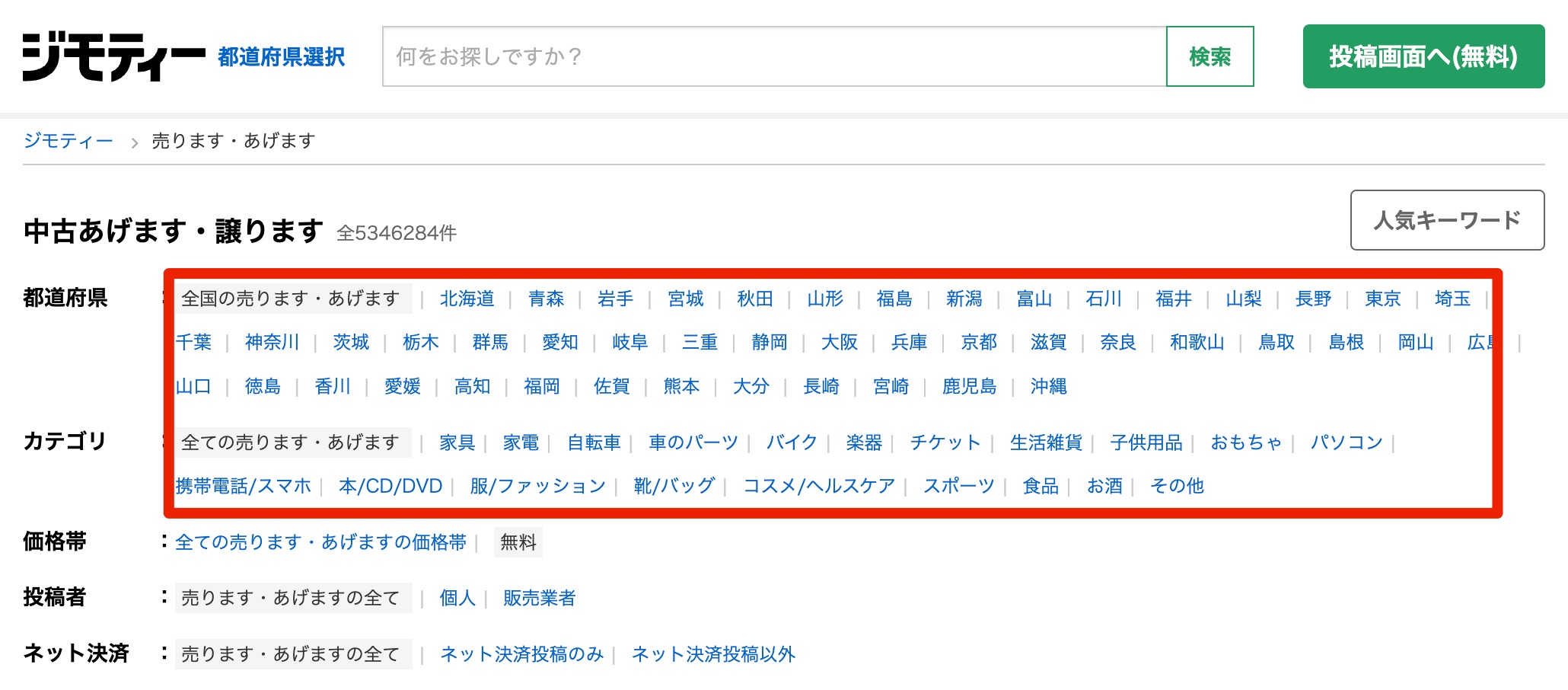Select 全ての売ります・あげますの価格帯 link

click(320, 542)
